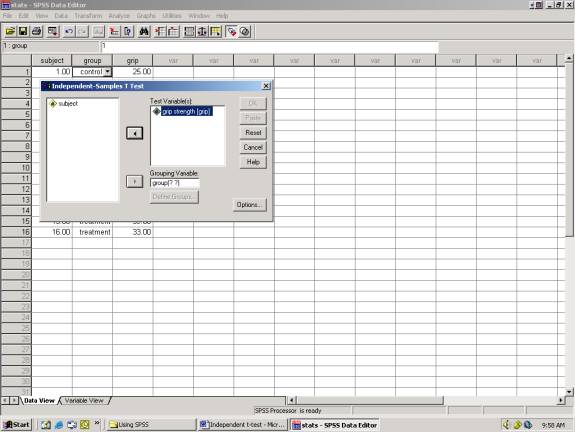Click the Insert Case toolbar icon
Image resolution: width=575 pixels, height=432 pixels.
[x=160, y=32]
